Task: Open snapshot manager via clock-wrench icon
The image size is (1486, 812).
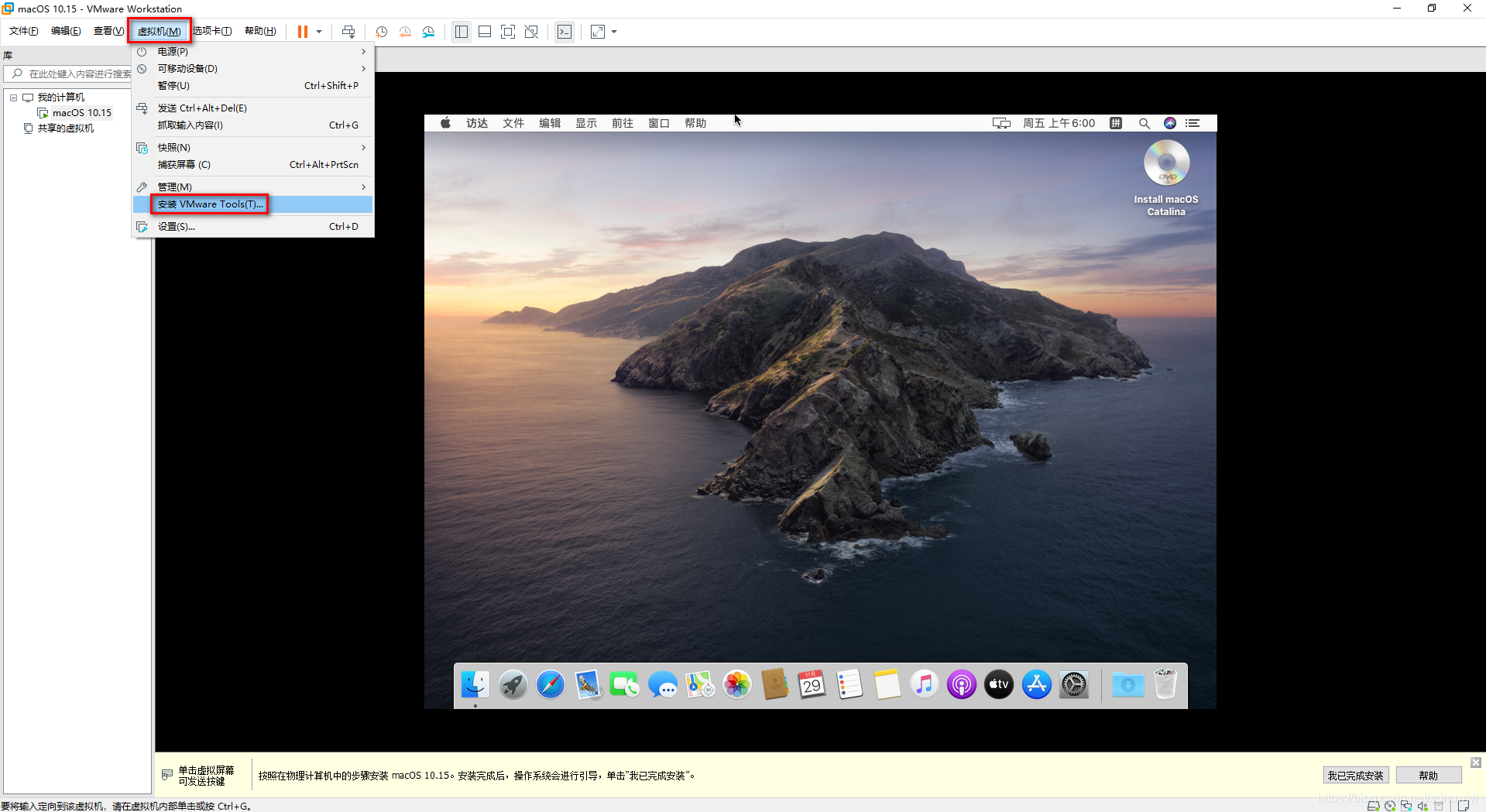Action: click(x=428, y=32)
